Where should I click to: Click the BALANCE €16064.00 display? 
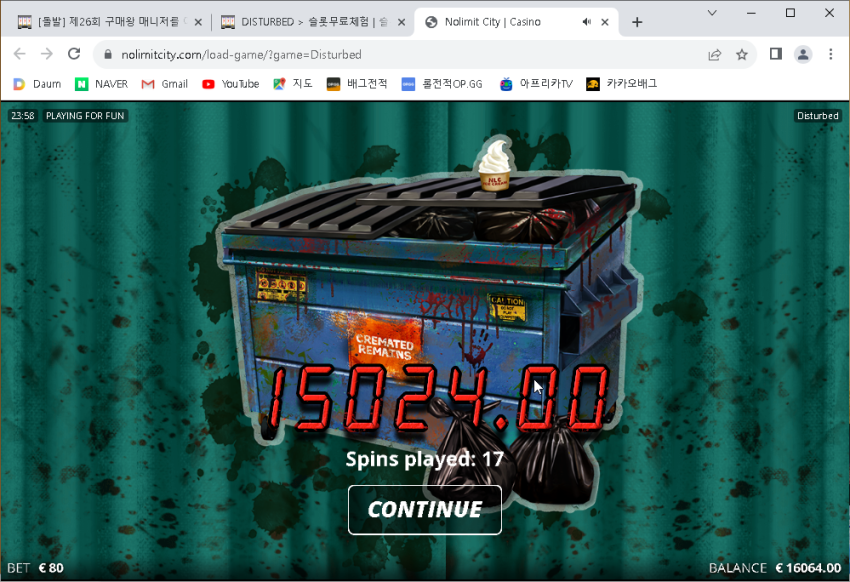coord(775,568)
